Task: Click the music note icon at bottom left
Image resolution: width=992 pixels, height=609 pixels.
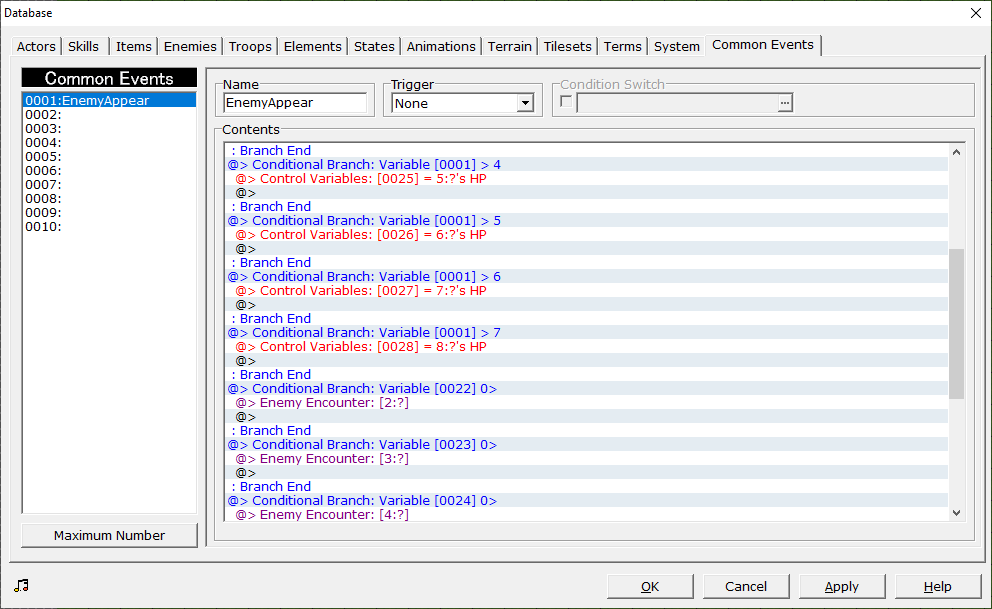Action: point(22,585)
